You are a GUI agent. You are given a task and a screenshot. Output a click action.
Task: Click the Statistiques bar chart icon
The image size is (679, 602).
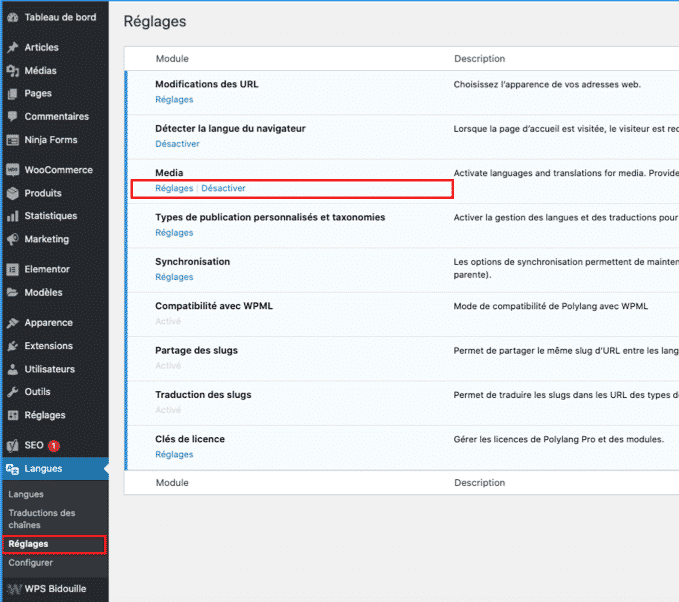pos(13,216)
